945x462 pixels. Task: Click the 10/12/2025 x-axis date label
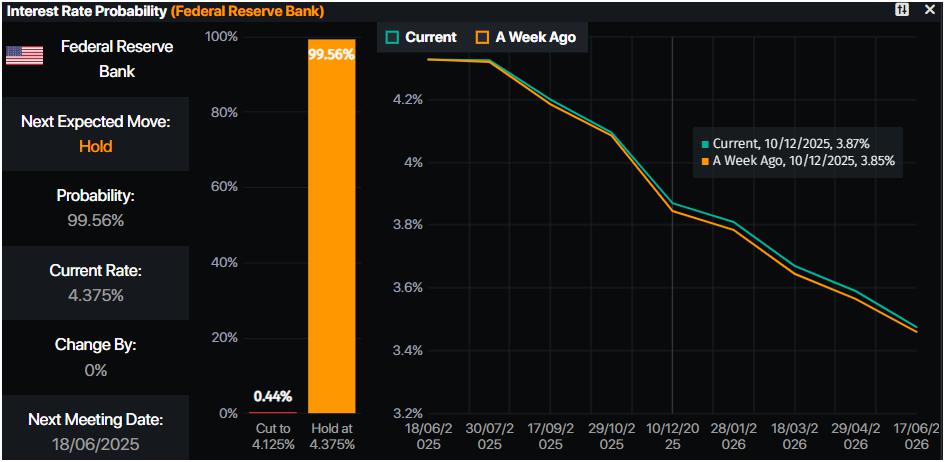[673, 437]
